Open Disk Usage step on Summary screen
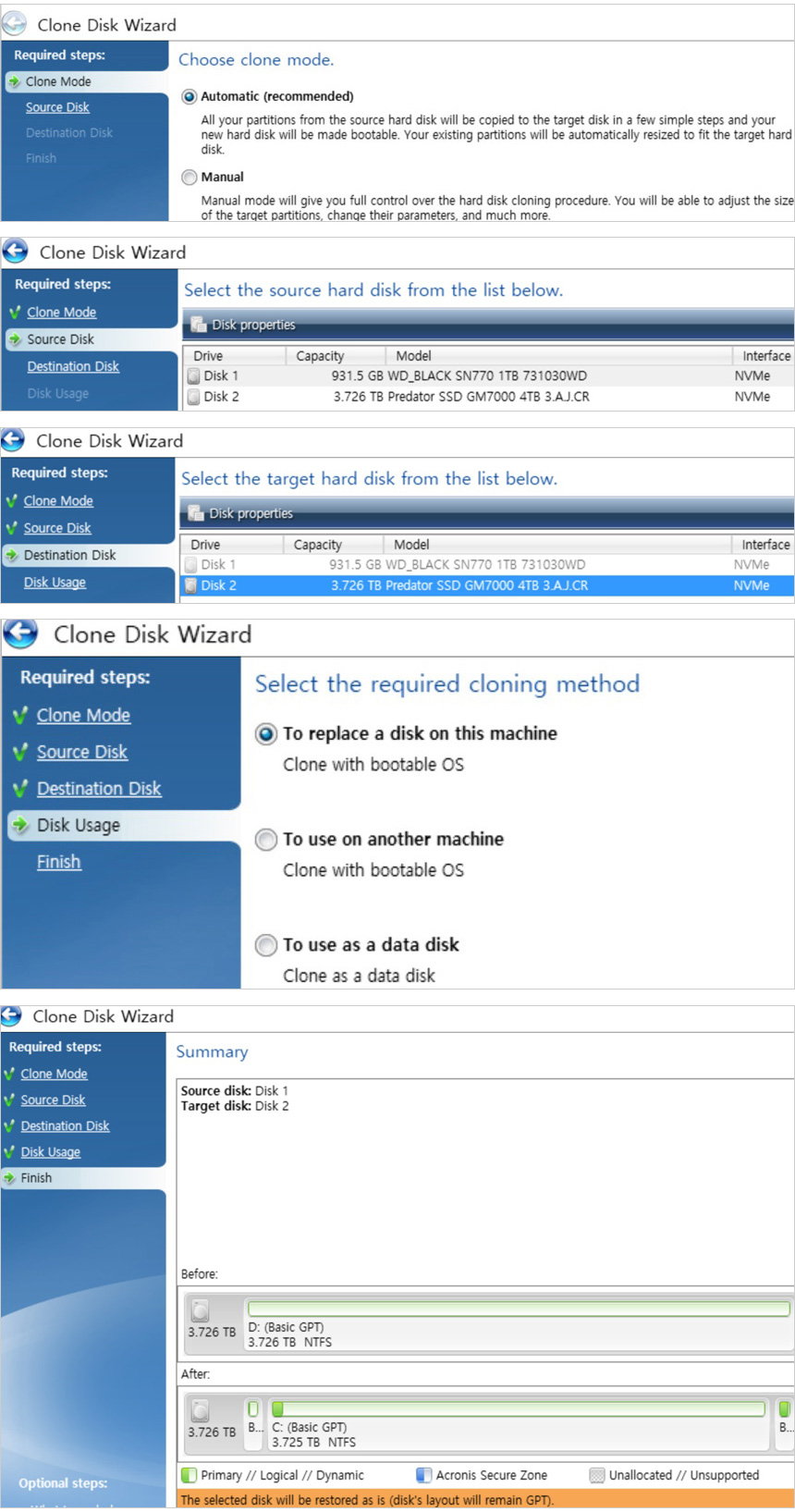795x1512 pixels. click(51, 1151)
